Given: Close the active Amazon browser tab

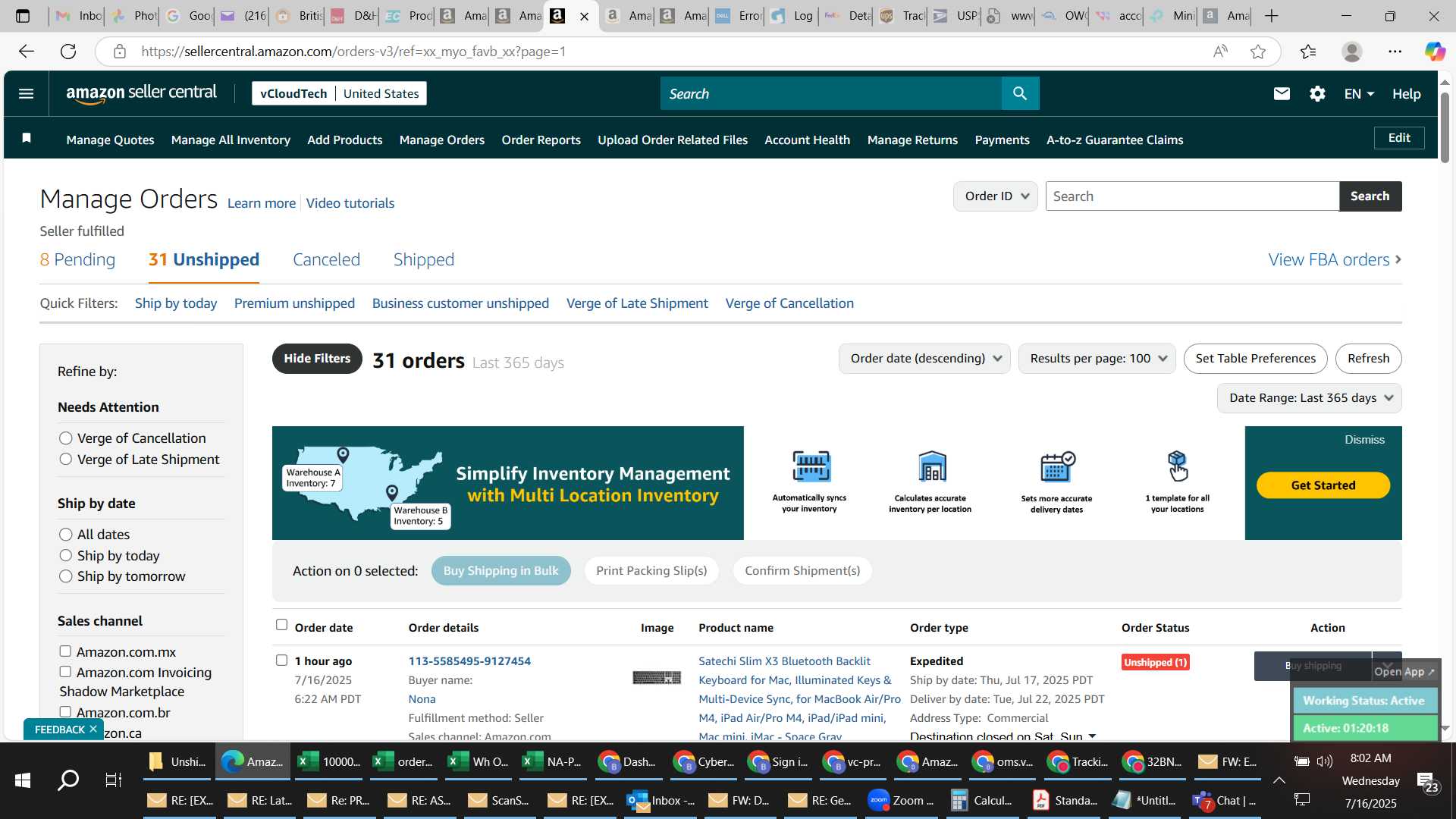Looking at the screenshot, I should (x=584, y=16).
